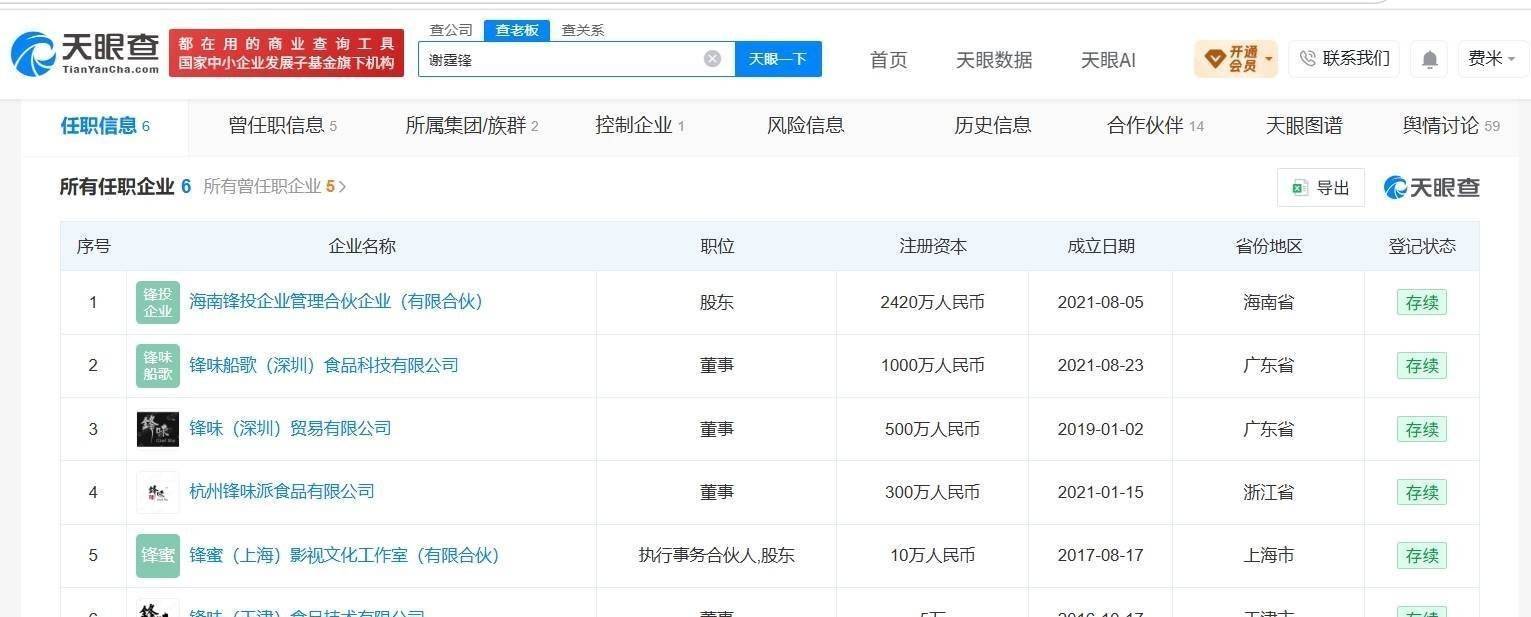This screenshot has height=617, width=1531.
Task: Open the 杭州锋味派食品 logo thumbnail
Action: coord(158,492)
